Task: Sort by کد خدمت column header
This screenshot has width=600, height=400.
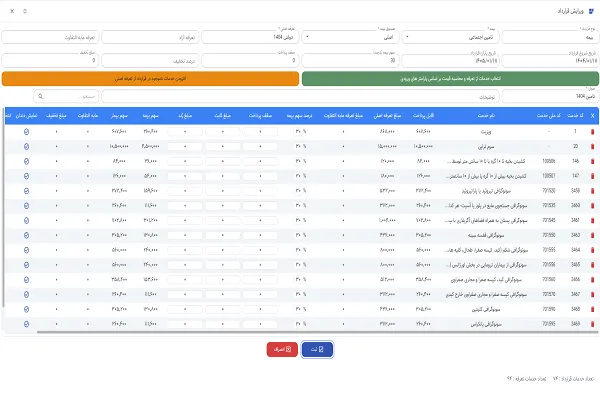Action: [x=576, y=116]
